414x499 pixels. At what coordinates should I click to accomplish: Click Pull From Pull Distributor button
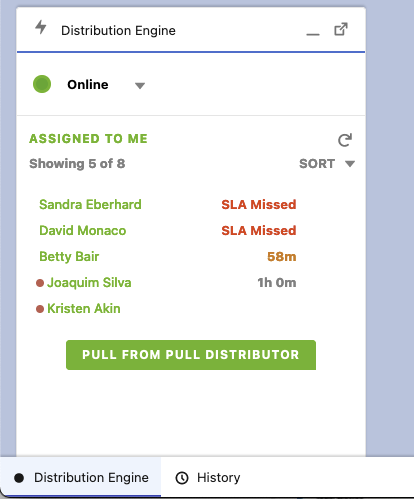pos(191,355)
